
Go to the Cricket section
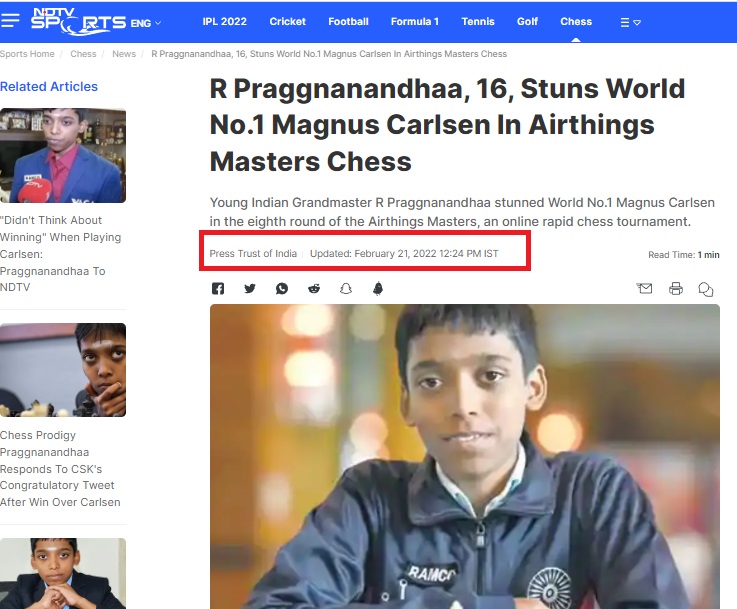coord(288,22)
